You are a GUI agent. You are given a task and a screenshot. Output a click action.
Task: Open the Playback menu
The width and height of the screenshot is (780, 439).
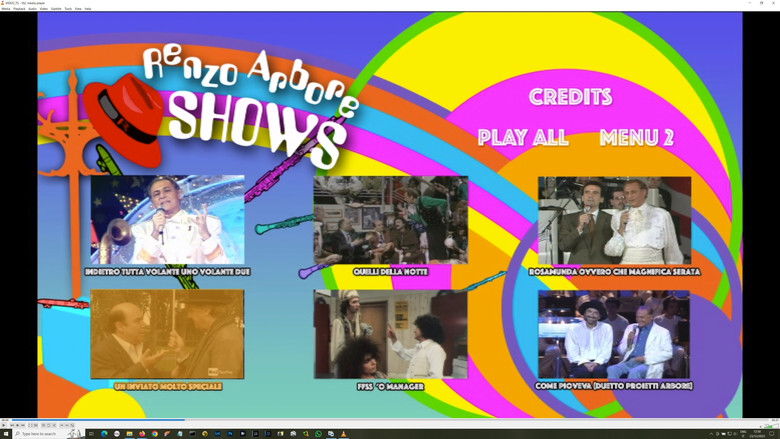pos(19,8)
